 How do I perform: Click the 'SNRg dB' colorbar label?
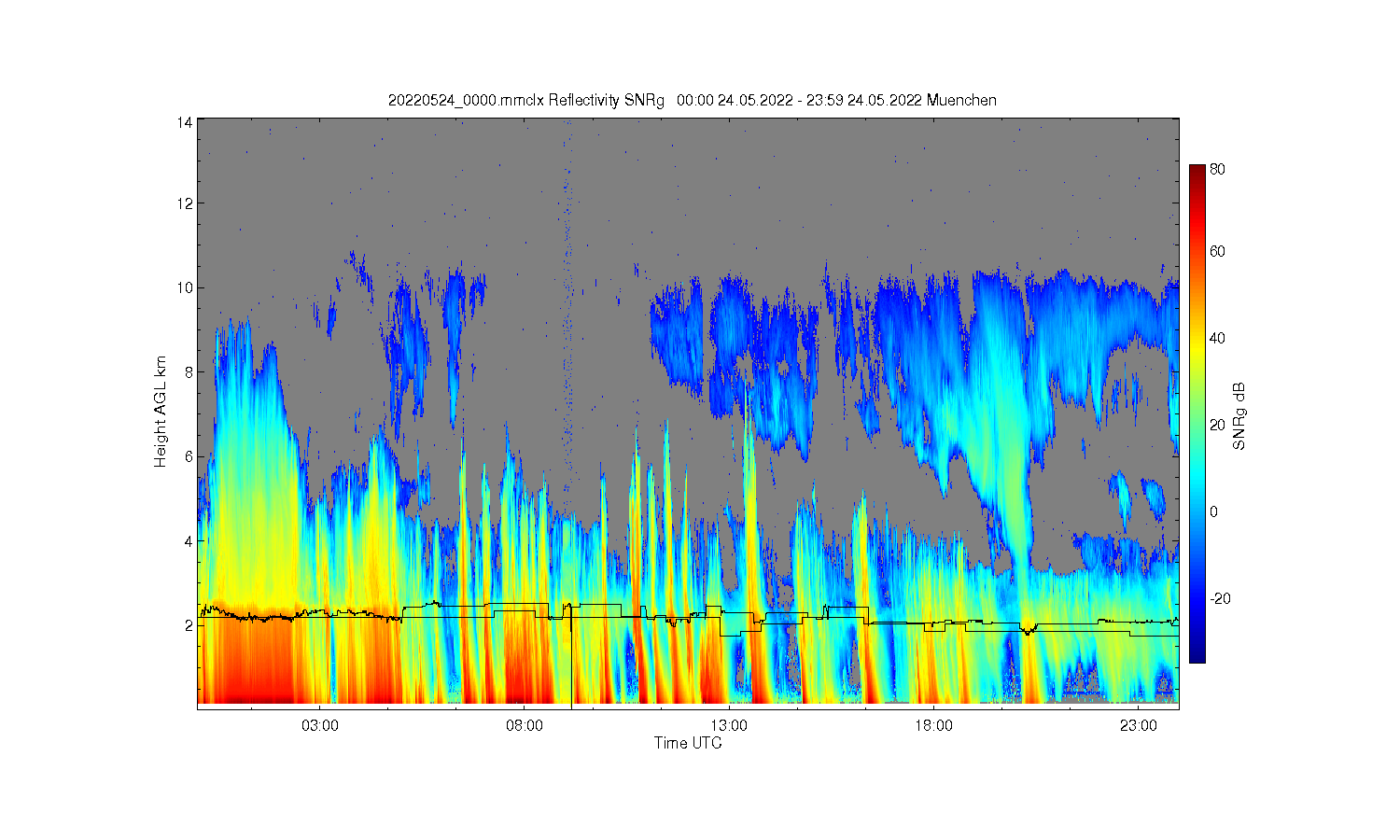pos(1239,416)
